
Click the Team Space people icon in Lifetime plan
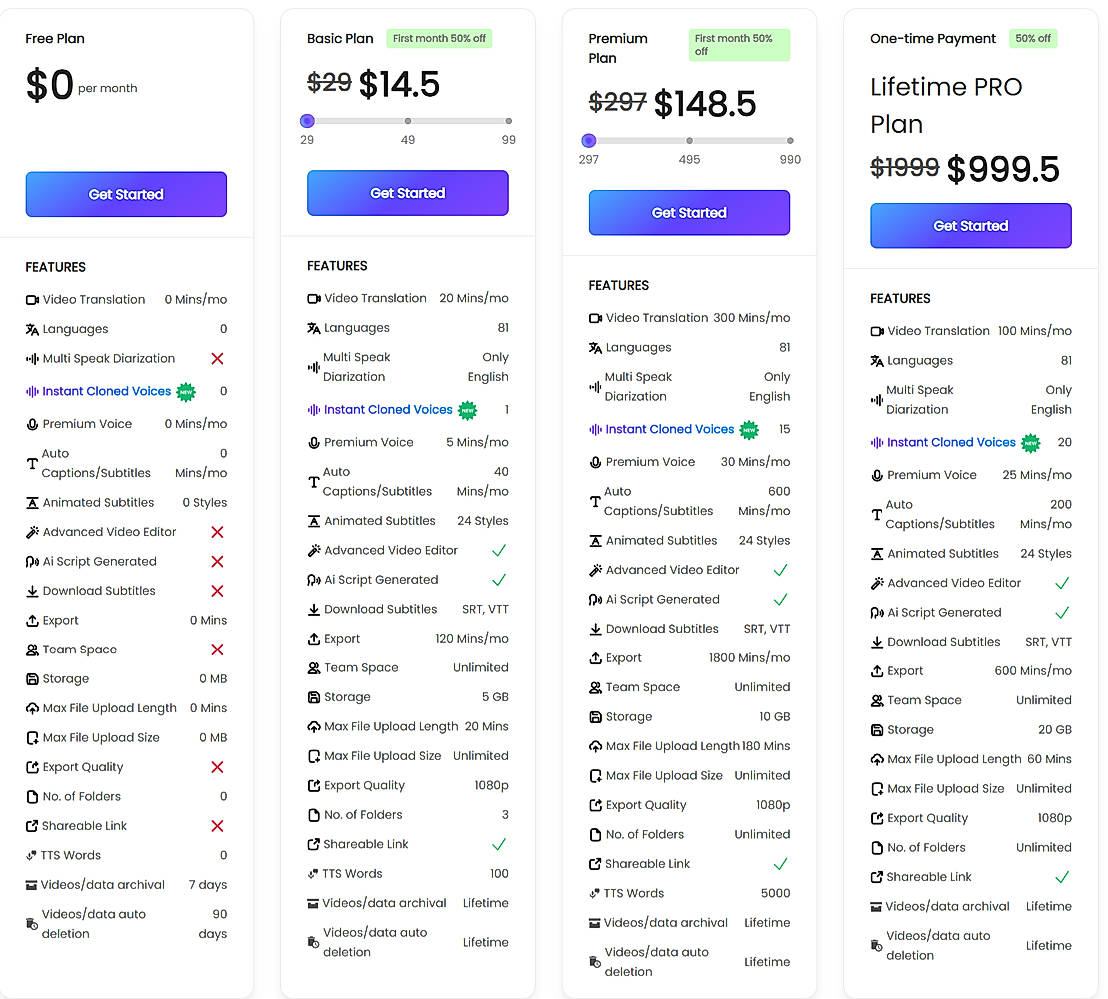tap(877, 701)
